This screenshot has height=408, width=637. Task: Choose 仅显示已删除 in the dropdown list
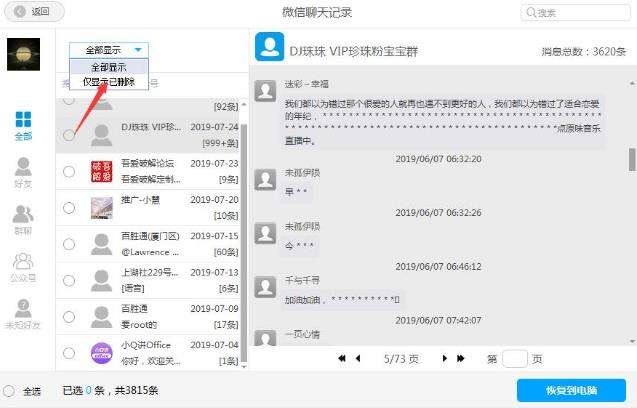[x=109, y=82]
